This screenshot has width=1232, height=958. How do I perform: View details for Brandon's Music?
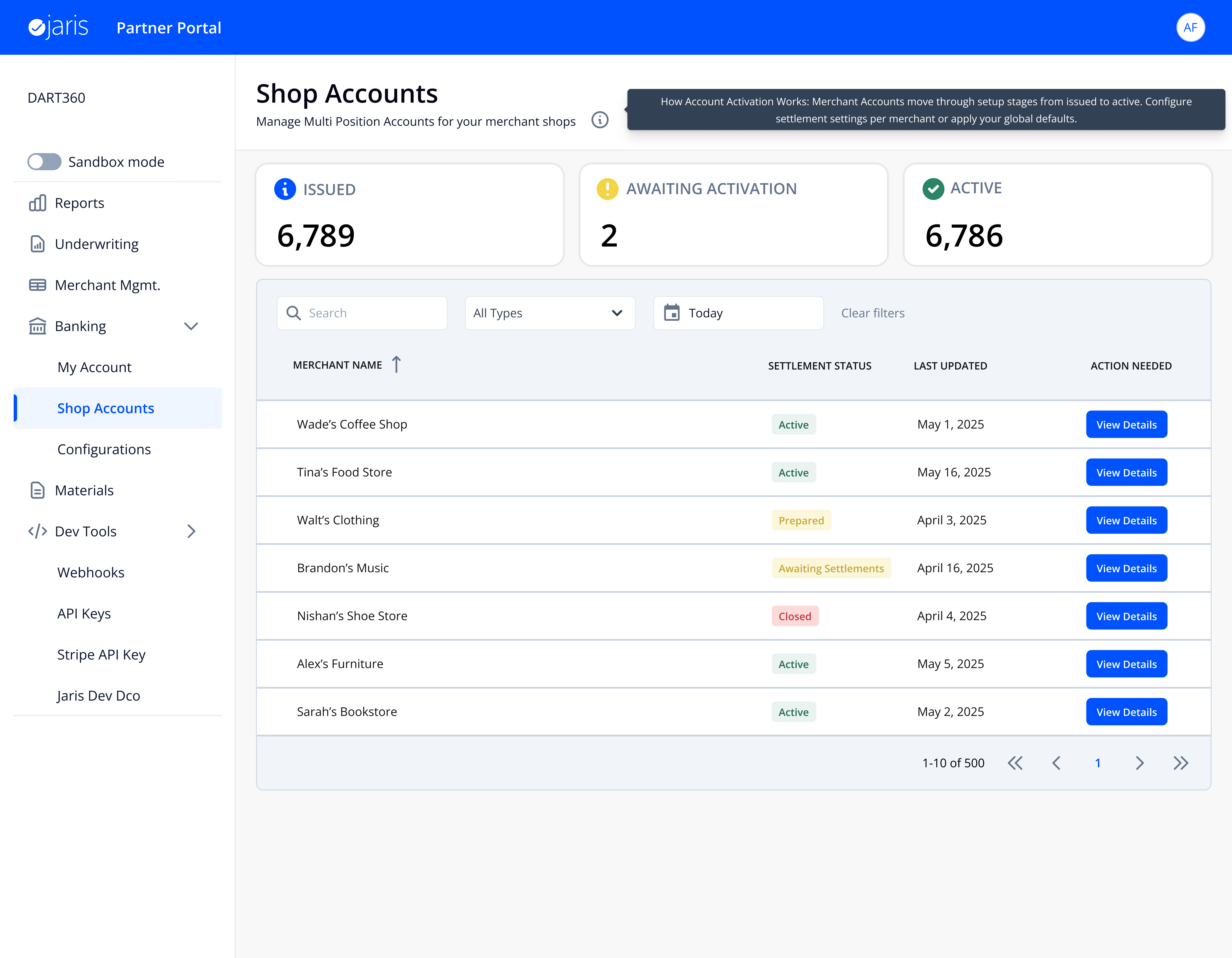pyautogui.click(x=1127, y=568)
